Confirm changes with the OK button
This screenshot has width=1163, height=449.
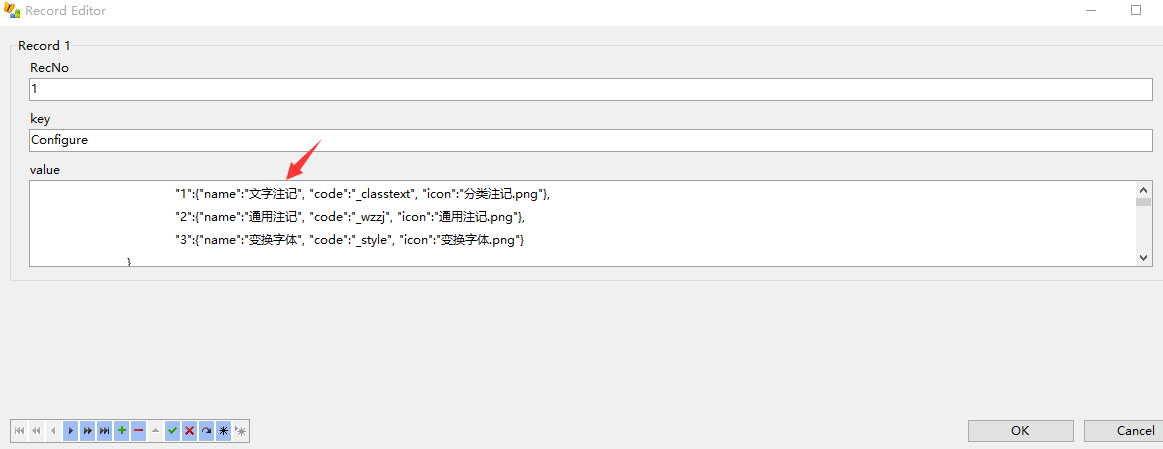click(1020, 430)
